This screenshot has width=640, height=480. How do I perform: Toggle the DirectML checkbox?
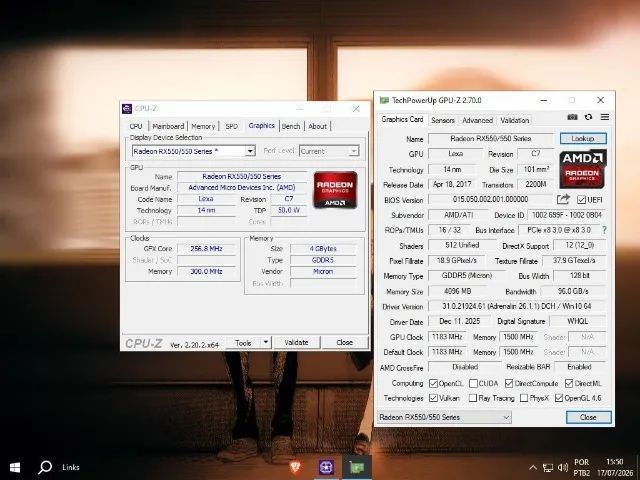pos(569,384)
